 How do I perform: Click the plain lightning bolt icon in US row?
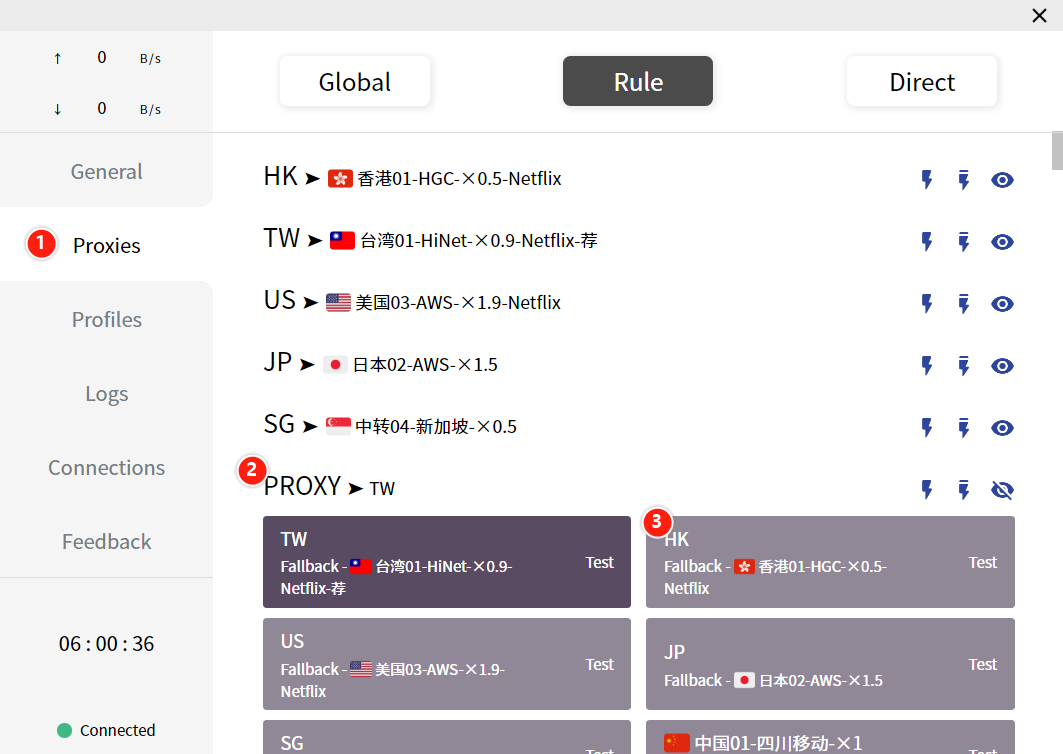click(927, 304)
